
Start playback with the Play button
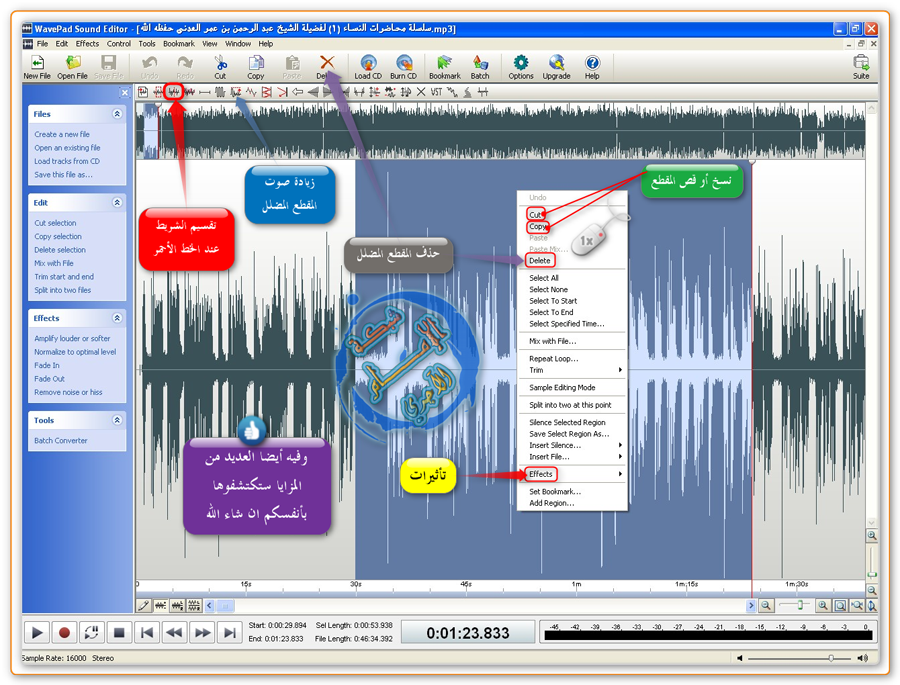coord(37,633)
